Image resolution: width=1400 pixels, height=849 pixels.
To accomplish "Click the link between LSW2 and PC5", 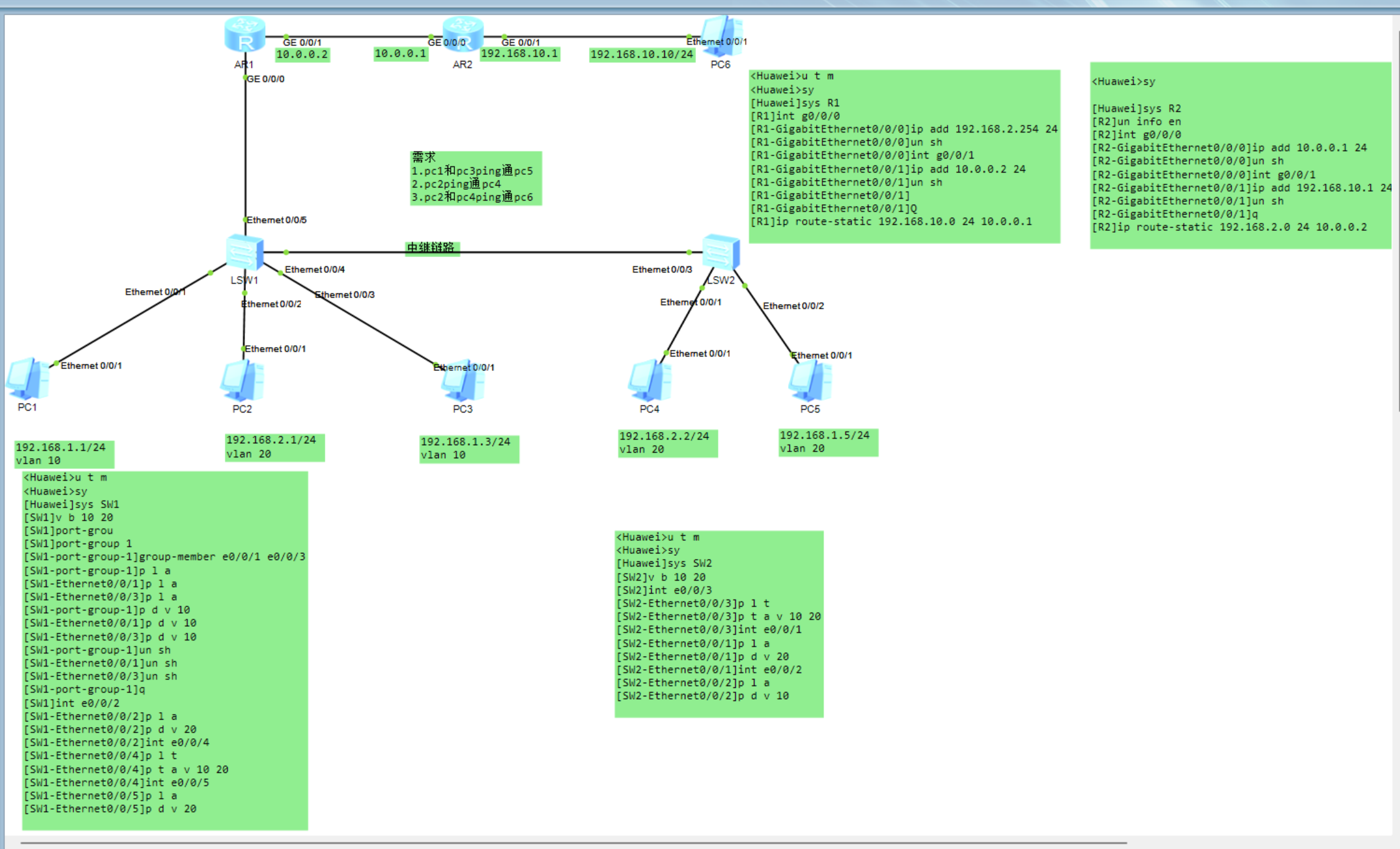I will point(768,317).
